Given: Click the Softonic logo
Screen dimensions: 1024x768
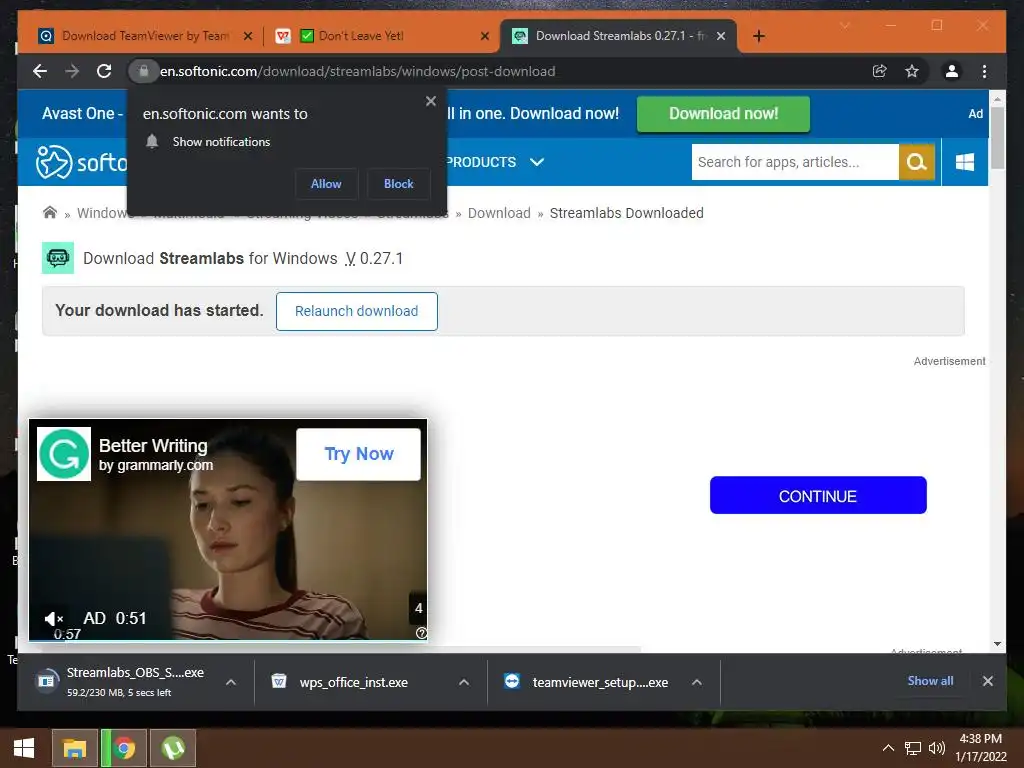Looking at the screenshot, I should (80, 162).
